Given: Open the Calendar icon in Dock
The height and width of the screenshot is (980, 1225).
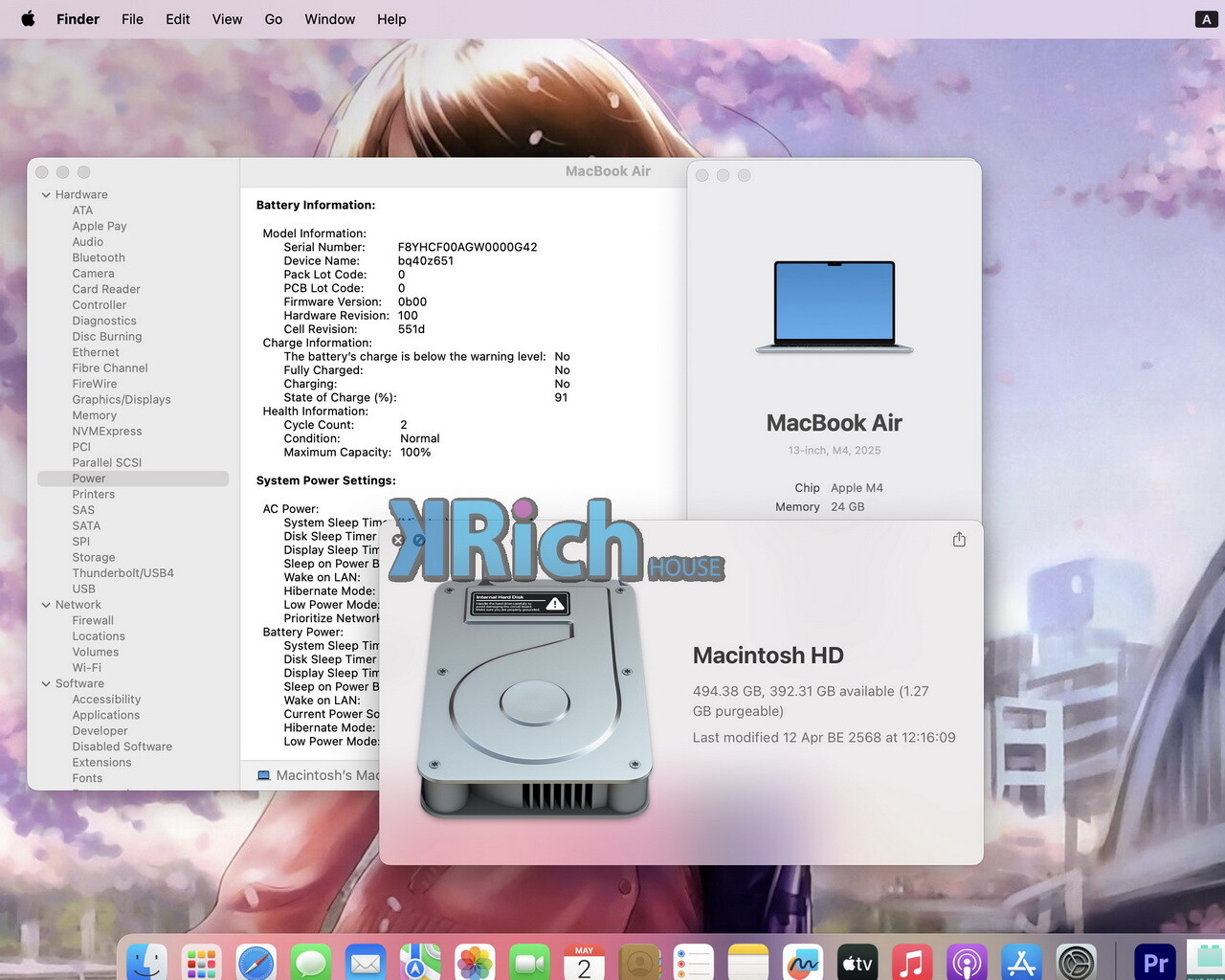Looking at the screenshot, I should coord(584,962).
